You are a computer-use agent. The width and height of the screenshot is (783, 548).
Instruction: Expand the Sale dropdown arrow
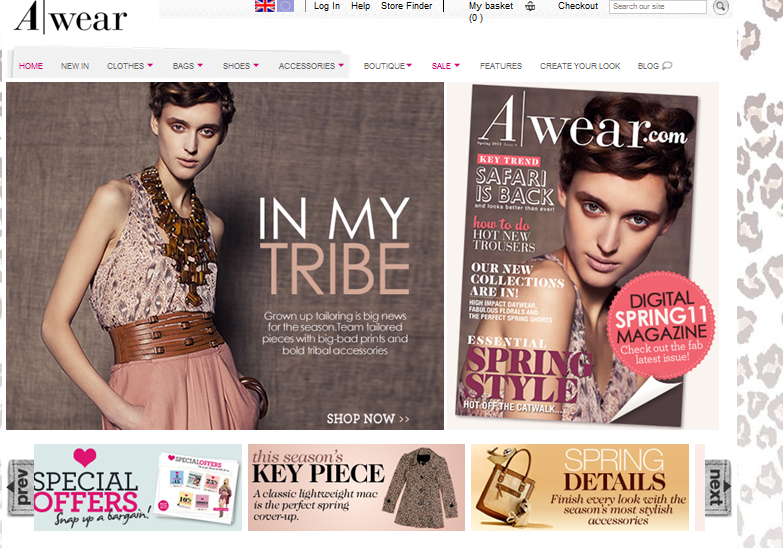457,65
